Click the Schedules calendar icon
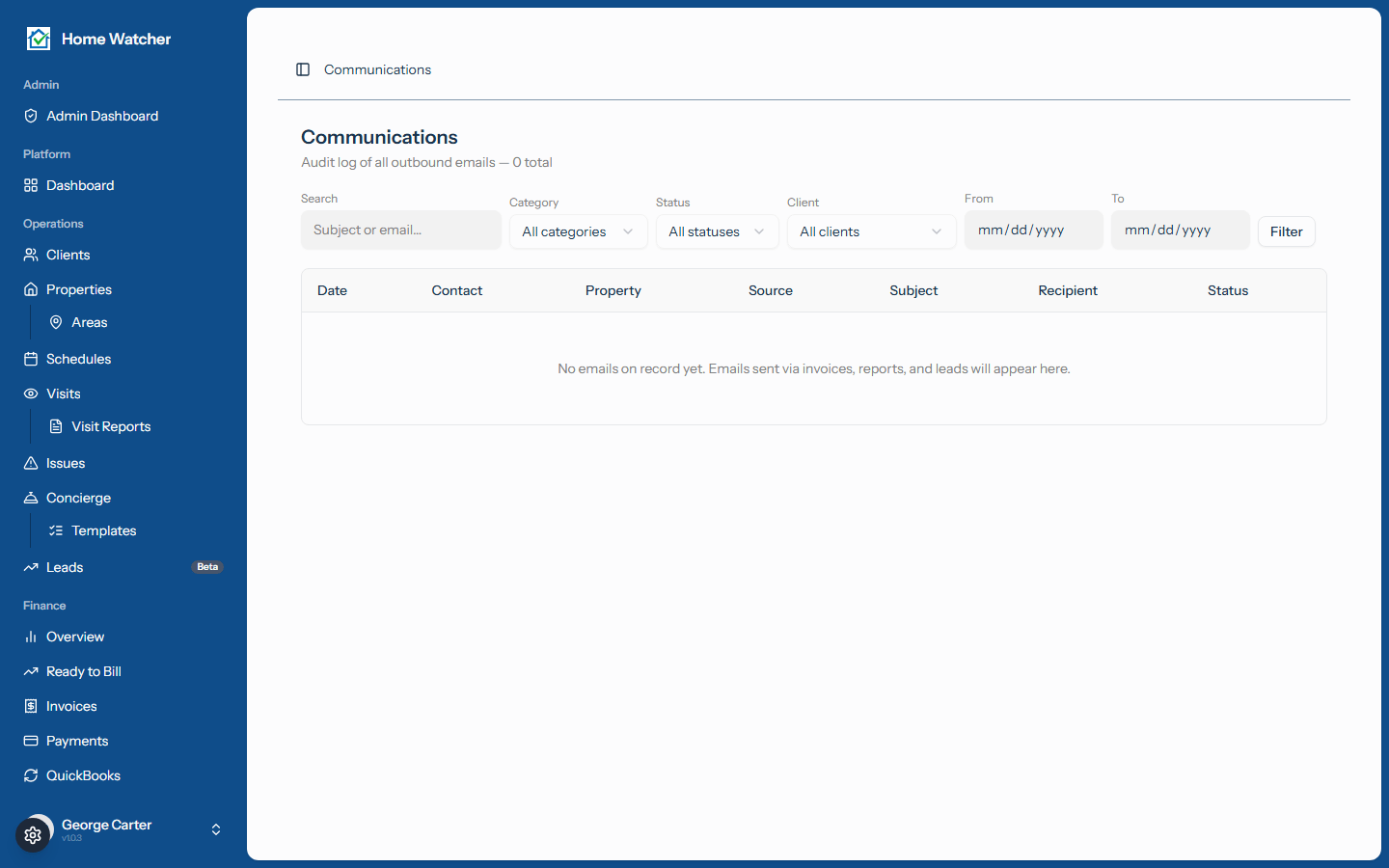Viewport: 1389px width, 868px height. (x=31, y=359)
